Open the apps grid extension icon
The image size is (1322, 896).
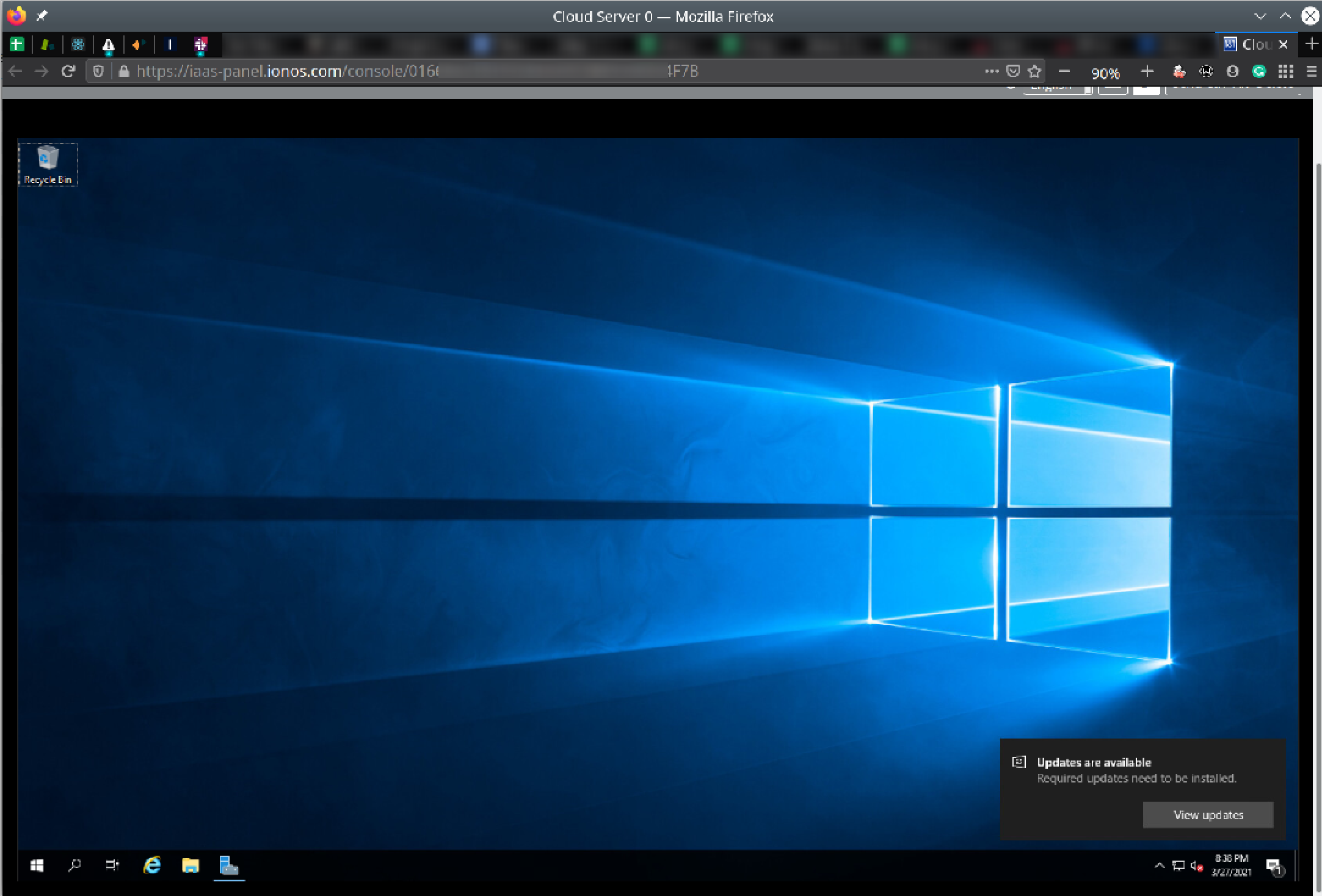(1286, 71)
